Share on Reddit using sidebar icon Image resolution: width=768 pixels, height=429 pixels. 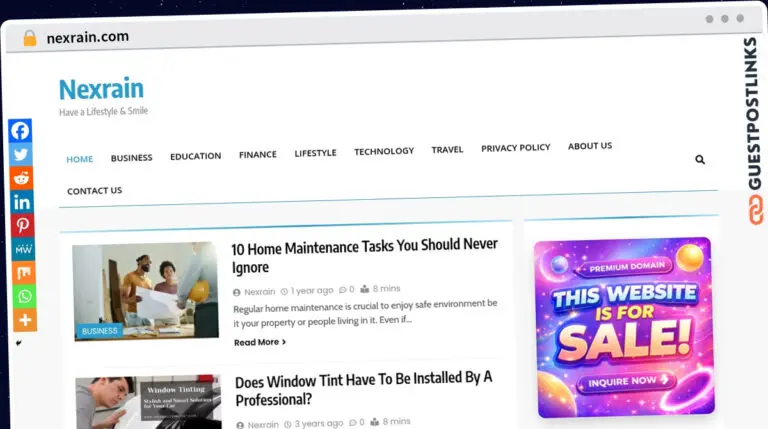click(21, 178)
